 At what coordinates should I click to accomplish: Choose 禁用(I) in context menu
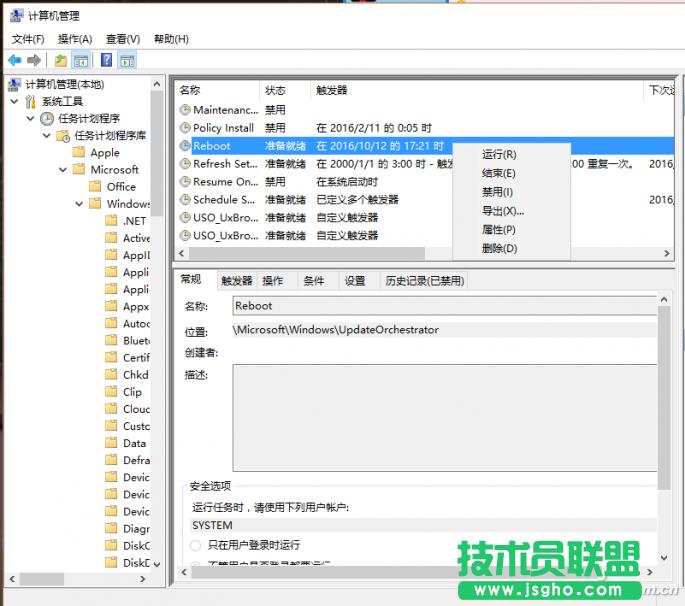[x=497, y=192]
